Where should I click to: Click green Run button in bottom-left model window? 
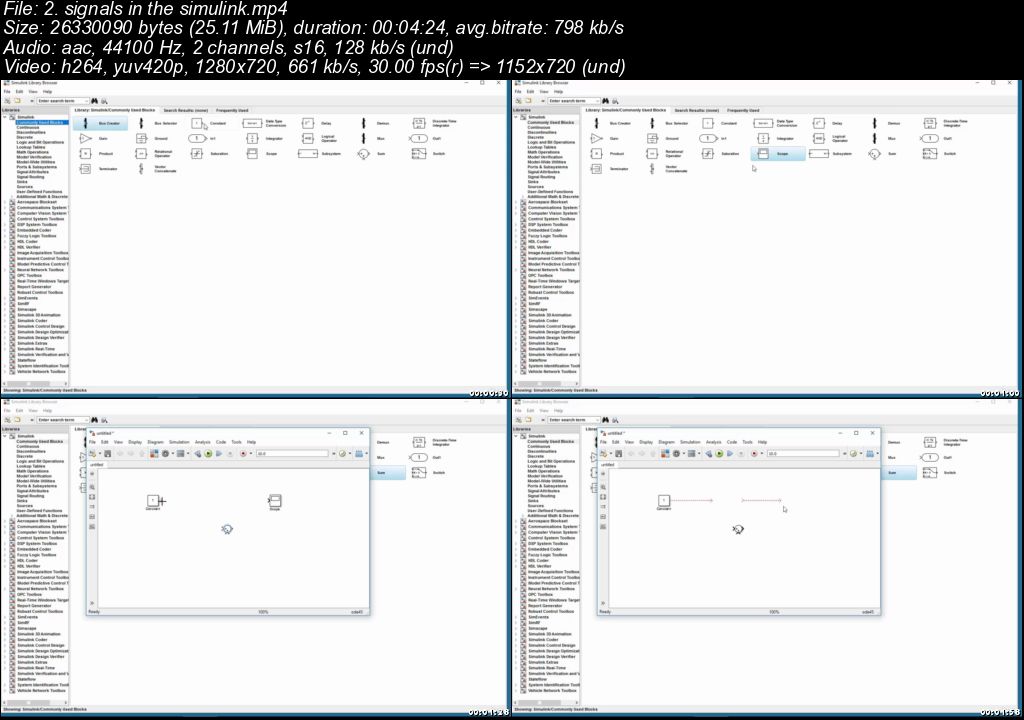pyautogui.click(x=208, y=453)
